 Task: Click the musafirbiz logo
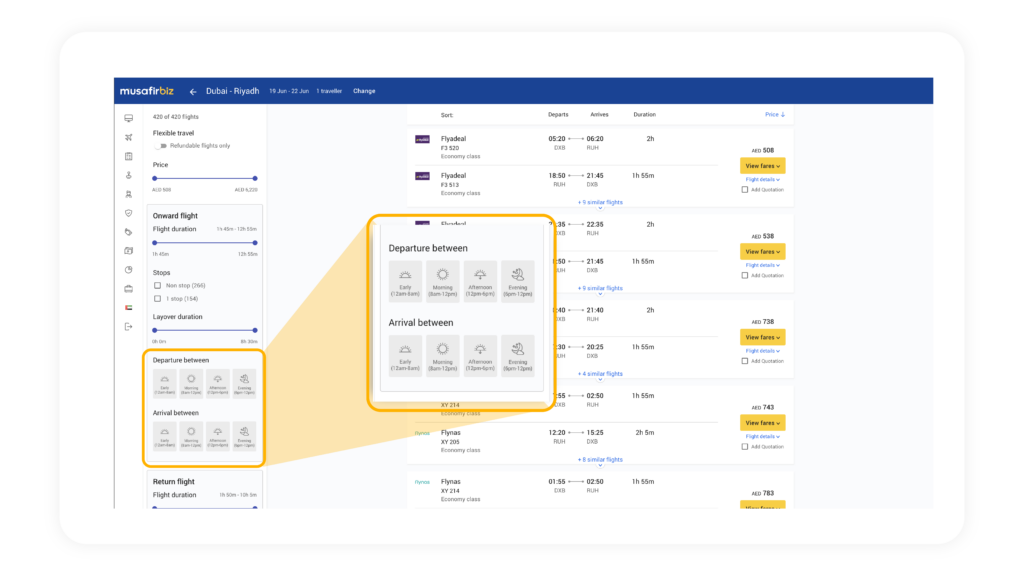click(x=147, y=91)
